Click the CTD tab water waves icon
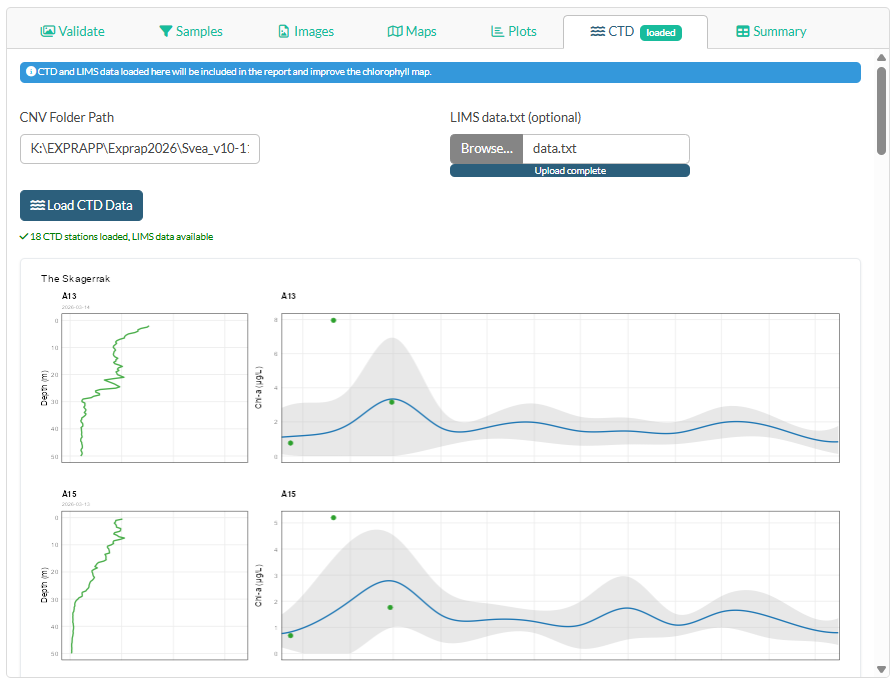 [596, 32]
